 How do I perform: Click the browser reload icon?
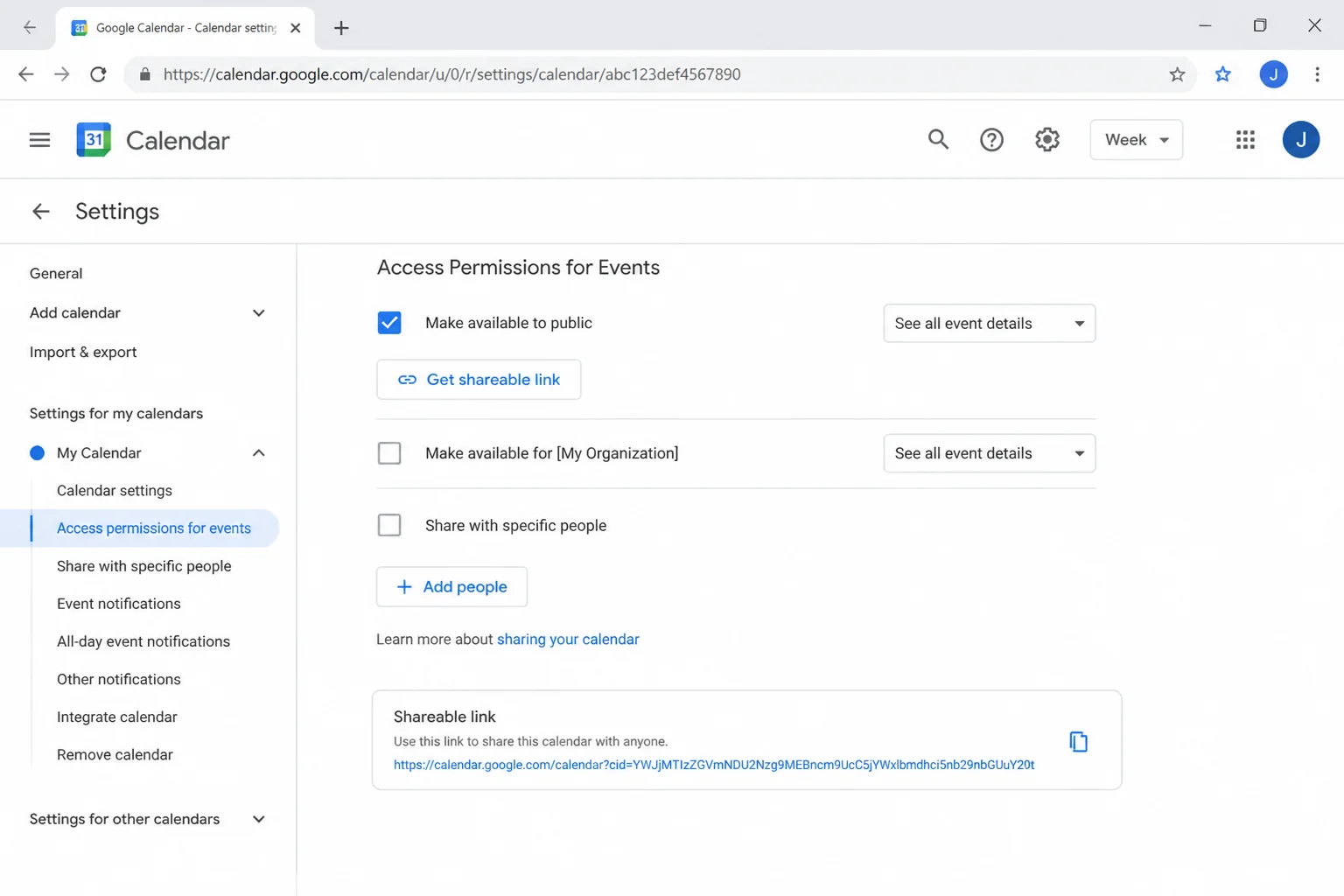[x=98, y=74]
